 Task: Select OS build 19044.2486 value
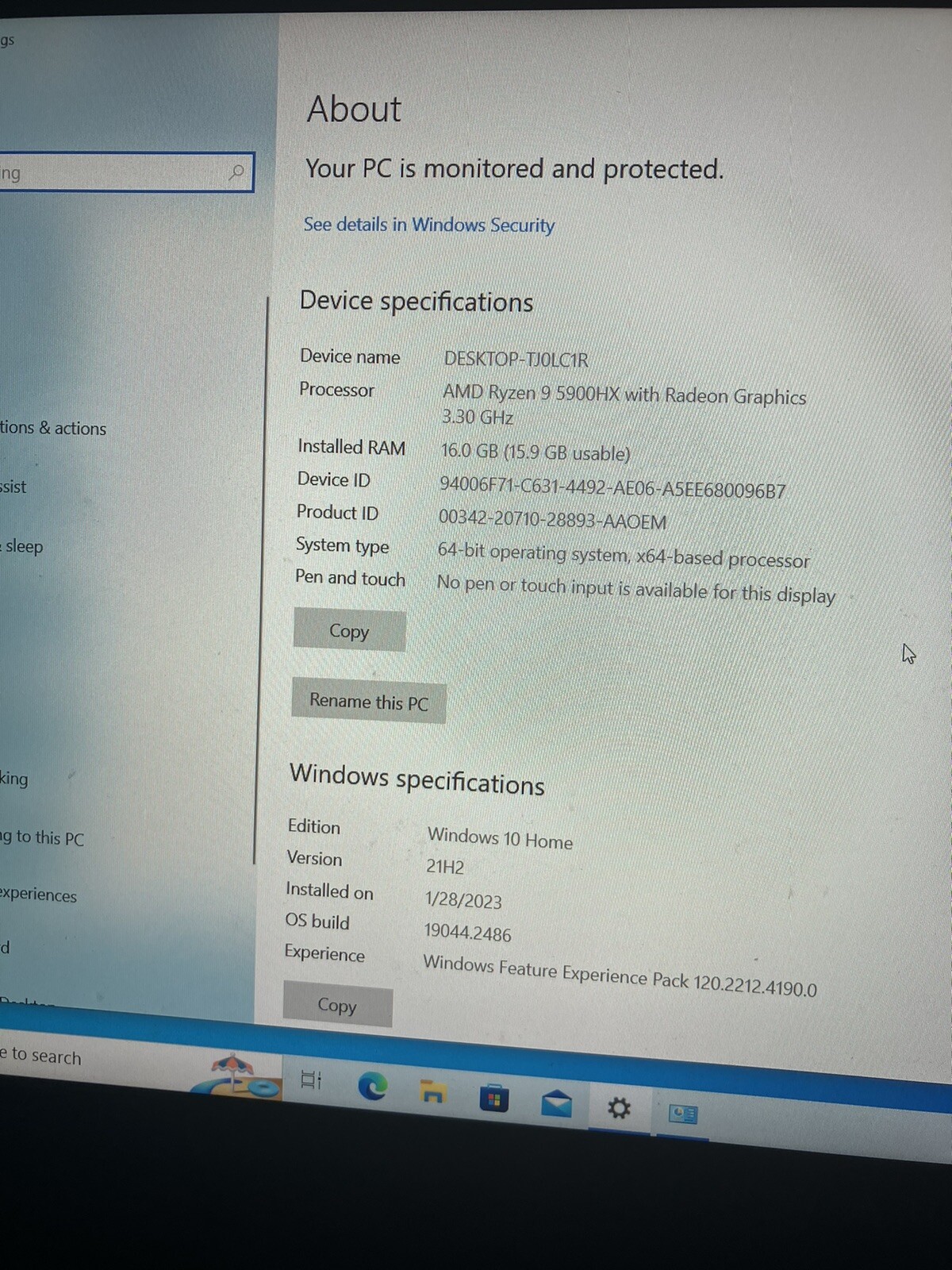click(x=467, y=933)
